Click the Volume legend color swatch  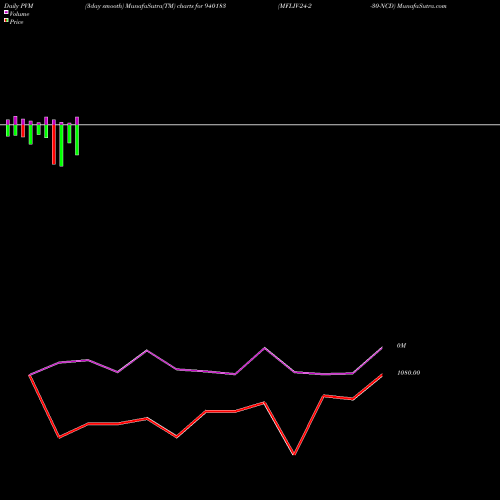click(x=6, y=12)
